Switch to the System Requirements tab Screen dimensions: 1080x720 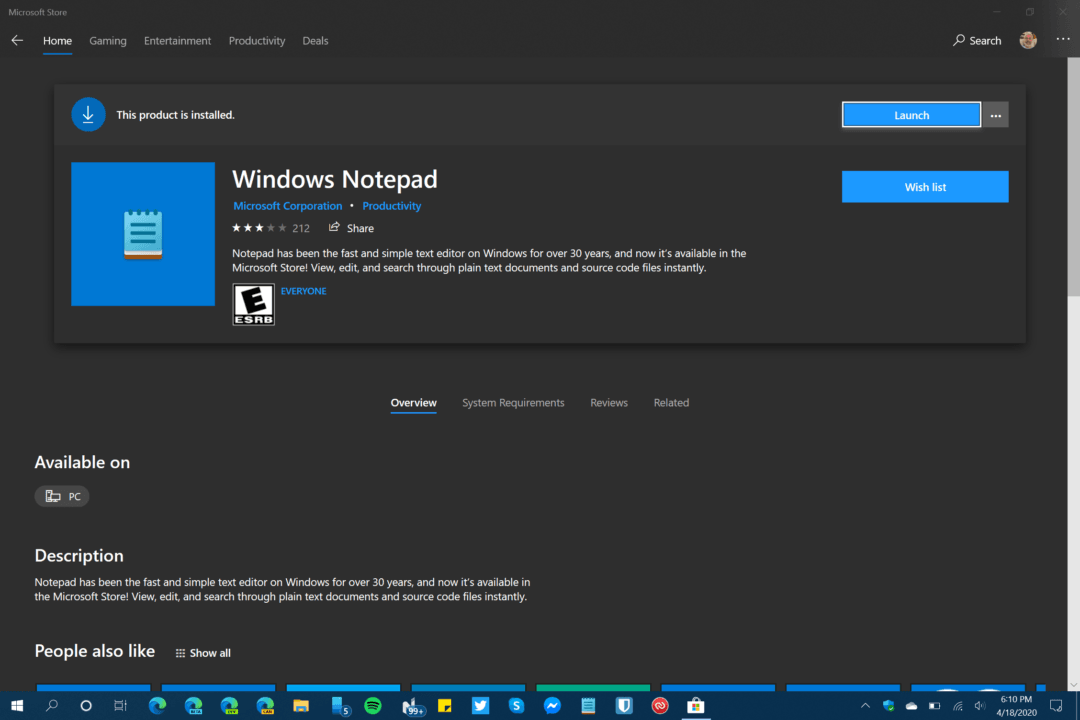coord(513,402)
